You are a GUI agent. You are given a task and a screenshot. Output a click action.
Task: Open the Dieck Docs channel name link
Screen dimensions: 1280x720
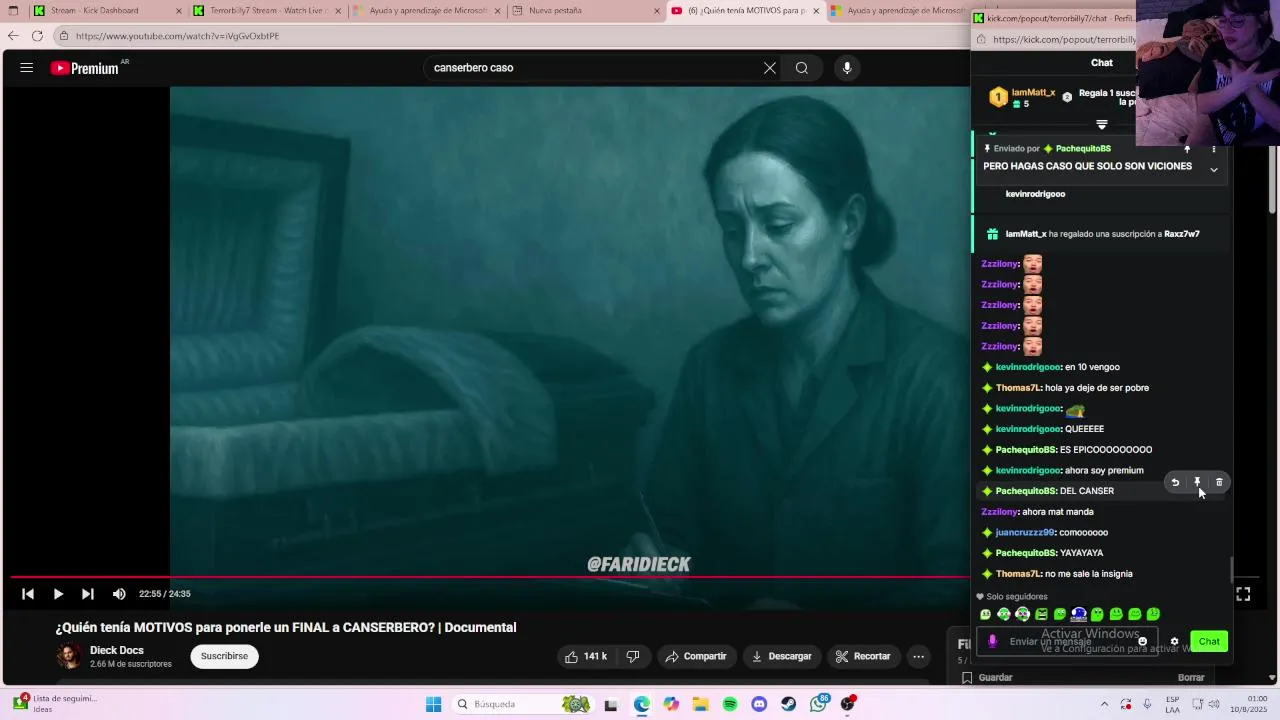pyautogui.click(x=117, y=650)
